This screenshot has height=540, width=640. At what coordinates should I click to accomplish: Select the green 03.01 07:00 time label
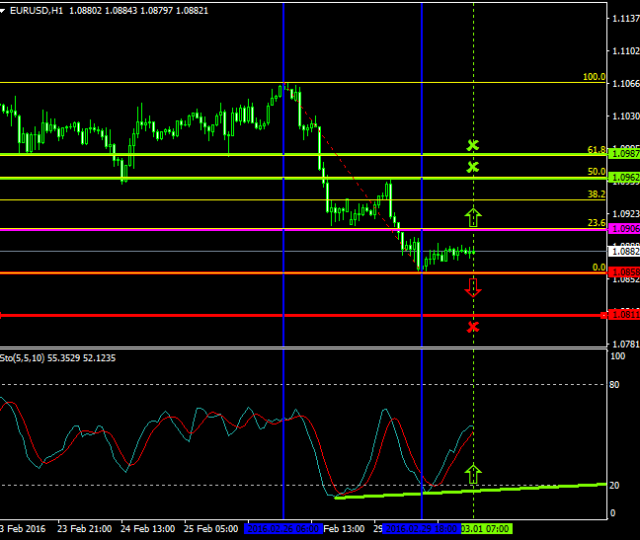coord(486,528)
